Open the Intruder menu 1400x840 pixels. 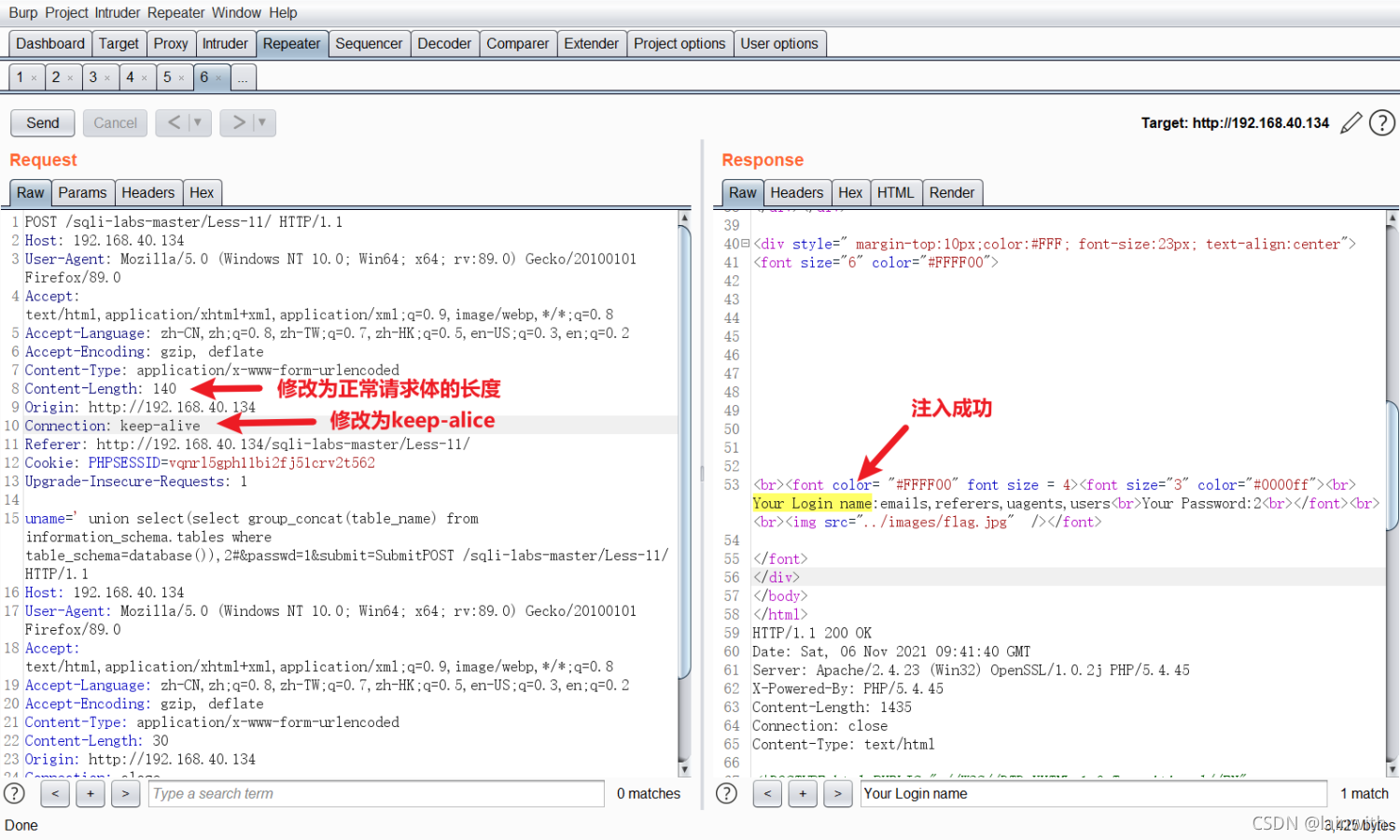tap(118, 13)
